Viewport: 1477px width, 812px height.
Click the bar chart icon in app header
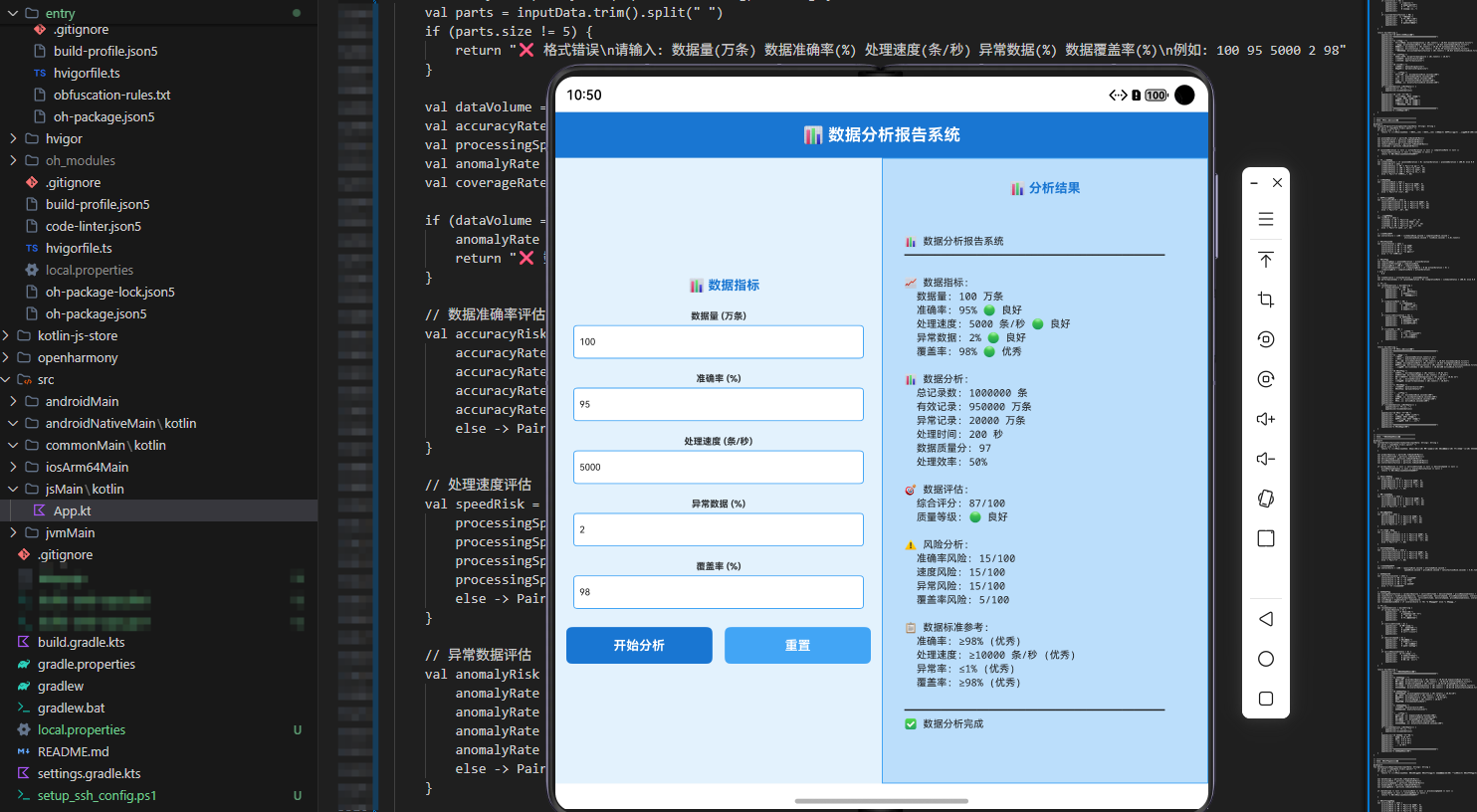pyautogui.click(x=813, y=134)
